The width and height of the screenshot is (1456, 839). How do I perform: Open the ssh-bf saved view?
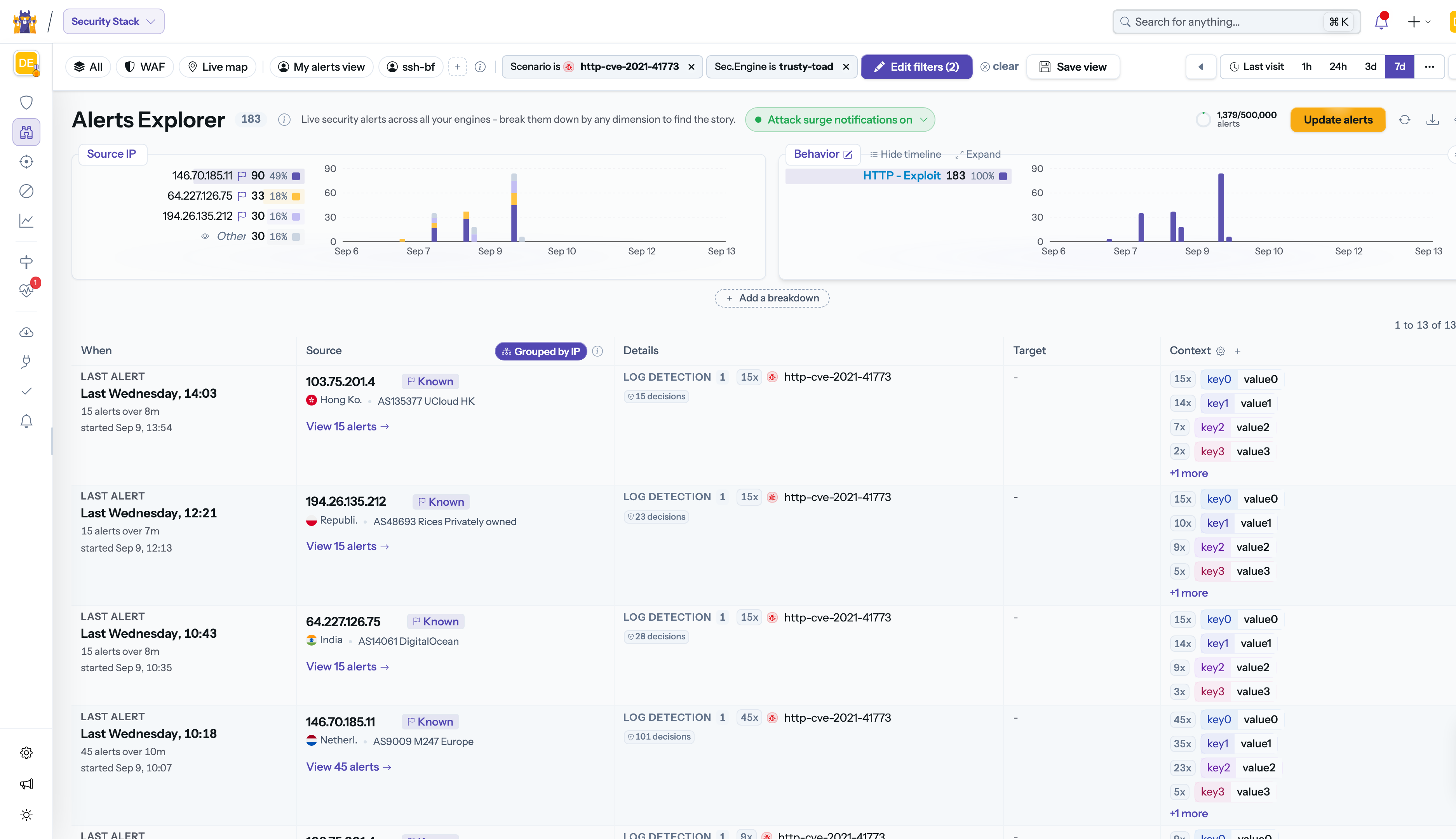click(411, 67)
